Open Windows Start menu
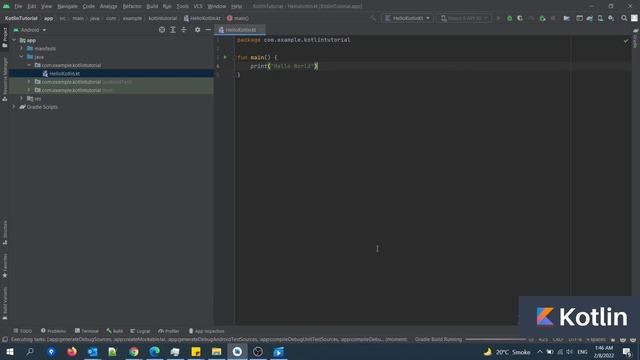Image resolution: width=640 pixels, height=360 pixels. (9, 352)
